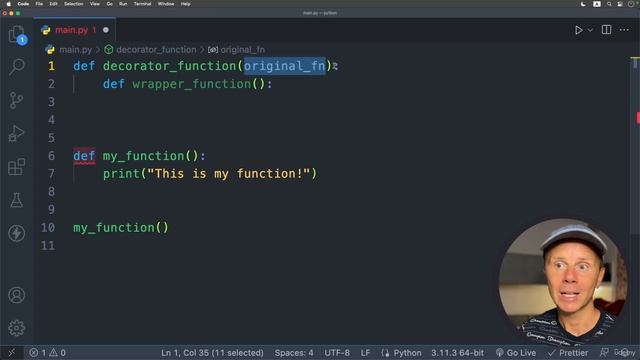The image size is (640, 360).
Task: Select language mode Python
Action: point(407,353)
